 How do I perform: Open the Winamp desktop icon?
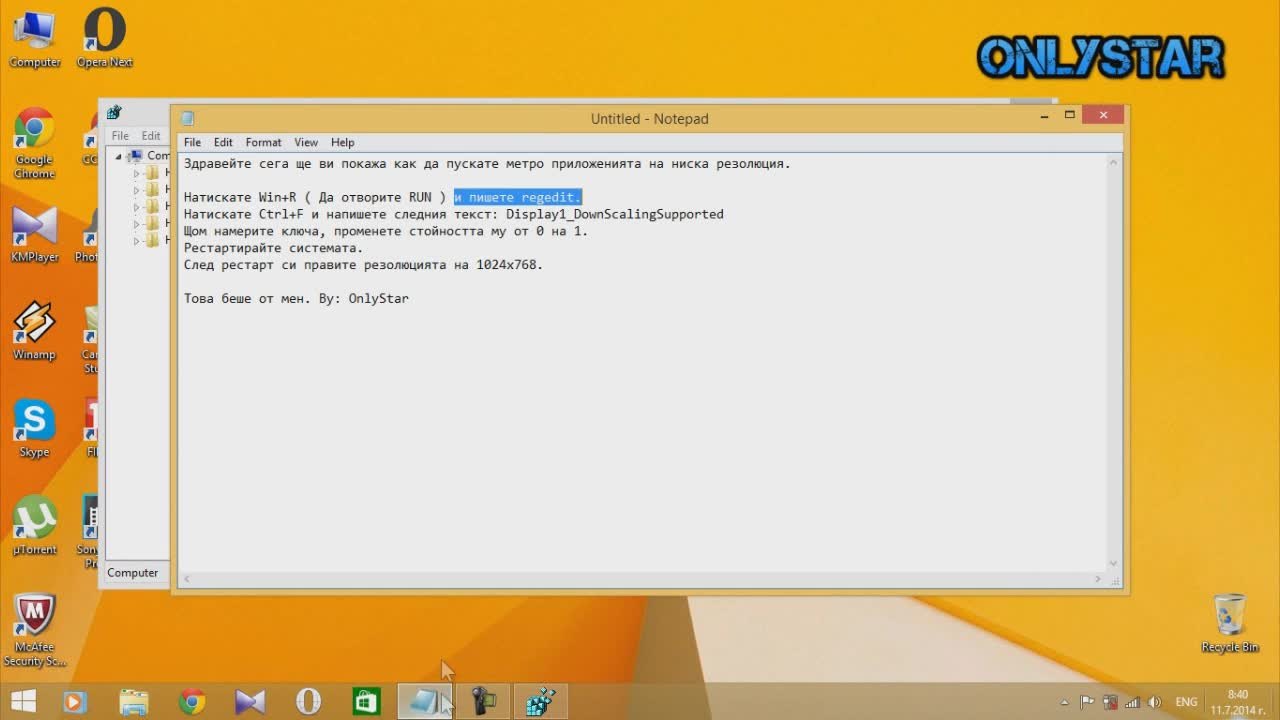(x=34, y=325)
